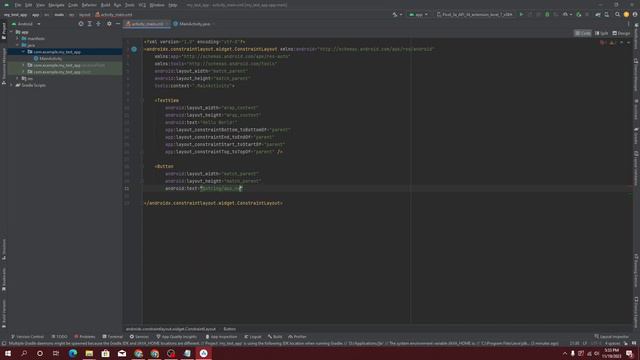Open the Navigate menu
Image resolution: width=640 pixels, height=360 pixels.
click(x=56, y=5)
